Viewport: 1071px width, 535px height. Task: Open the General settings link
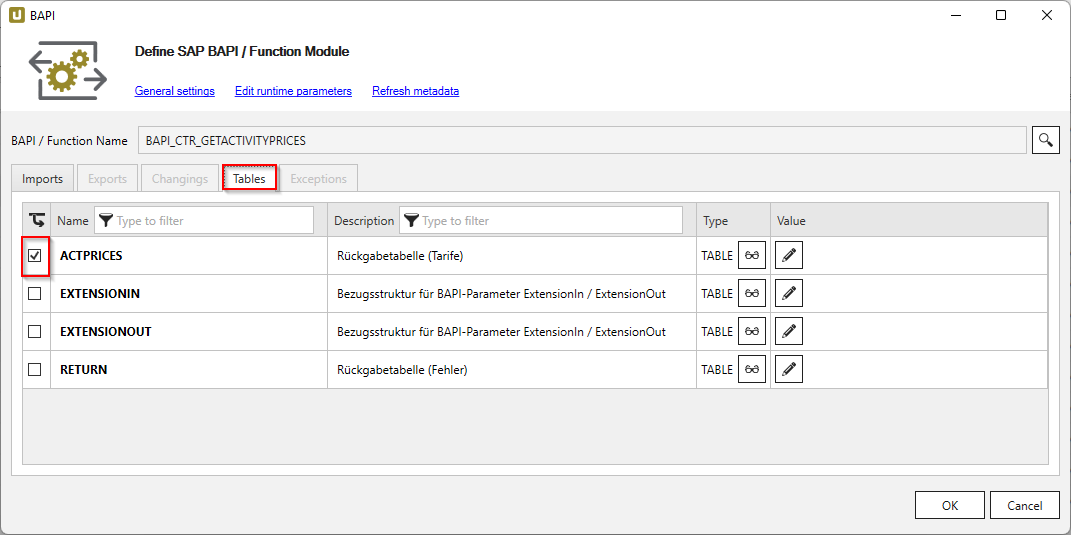pyautogui.click(x=174, y=91)
